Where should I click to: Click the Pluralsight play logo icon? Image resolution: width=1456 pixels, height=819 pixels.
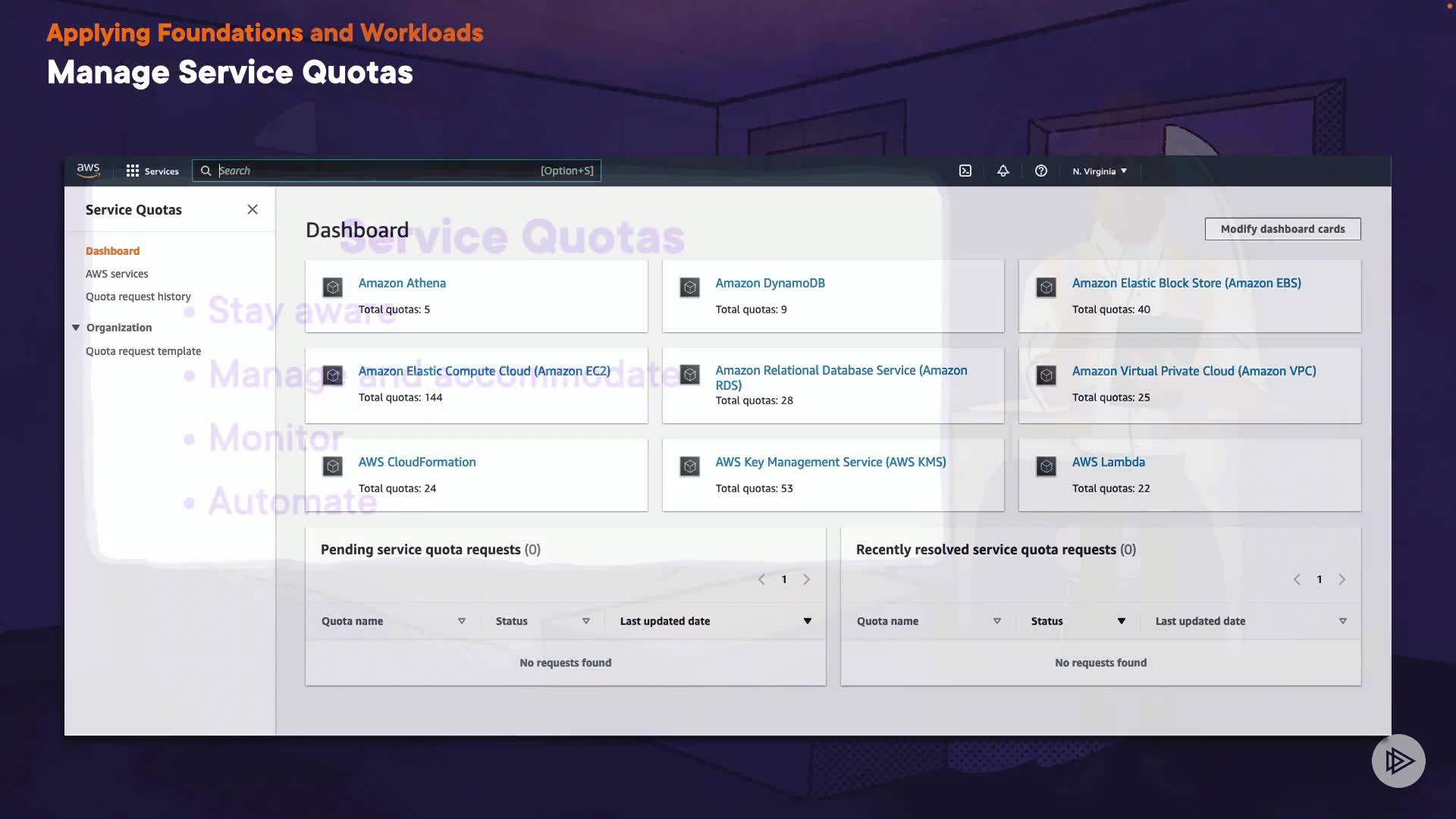click(x=1398, y=761)
